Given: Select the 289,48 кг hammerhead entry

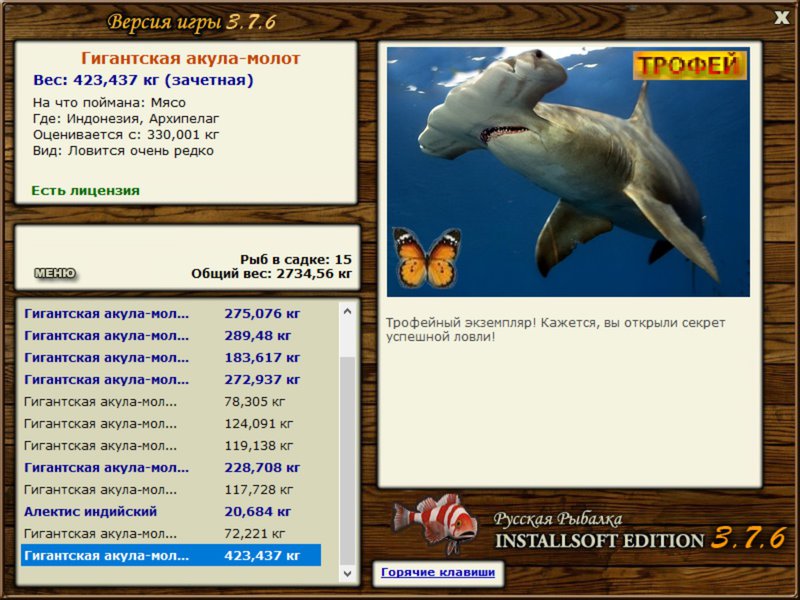Looking at the screenshot, I should [171, 336].
